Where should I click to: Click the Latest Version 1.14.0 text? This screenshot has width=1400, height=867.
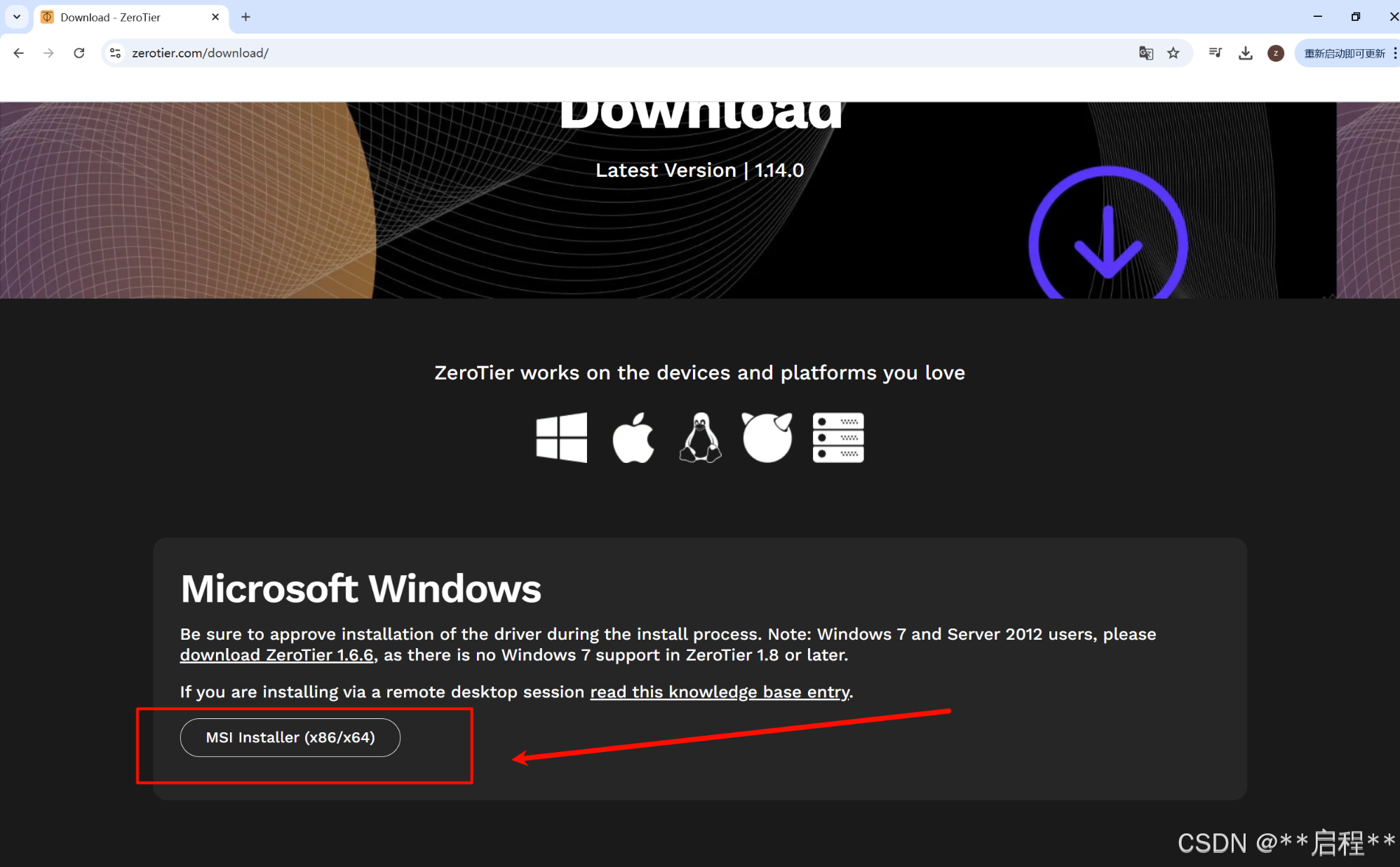(700, 170)
